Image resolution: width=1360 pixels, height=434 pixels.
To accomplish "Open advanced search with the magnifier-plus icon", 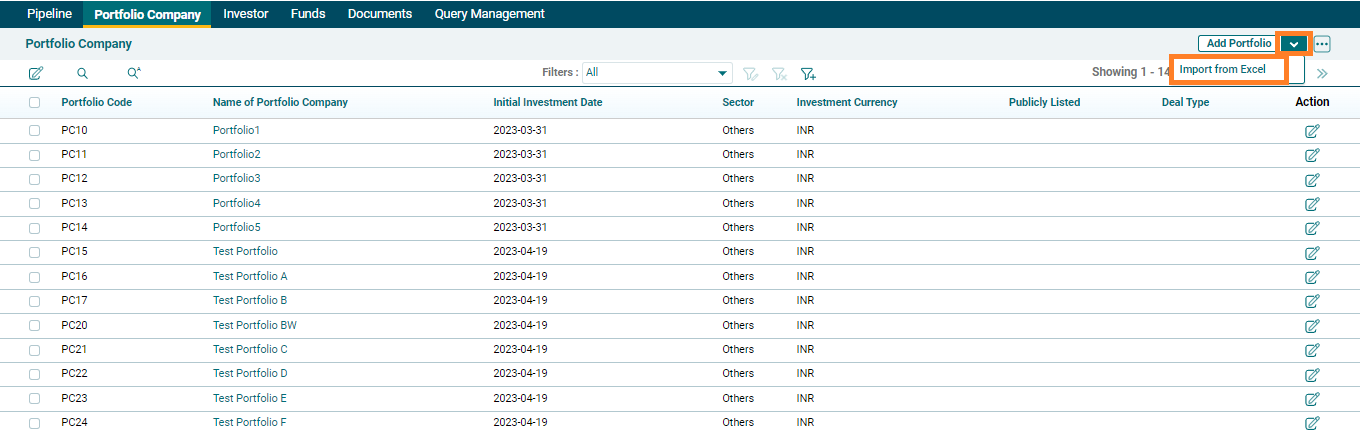I will pos(134,73).
